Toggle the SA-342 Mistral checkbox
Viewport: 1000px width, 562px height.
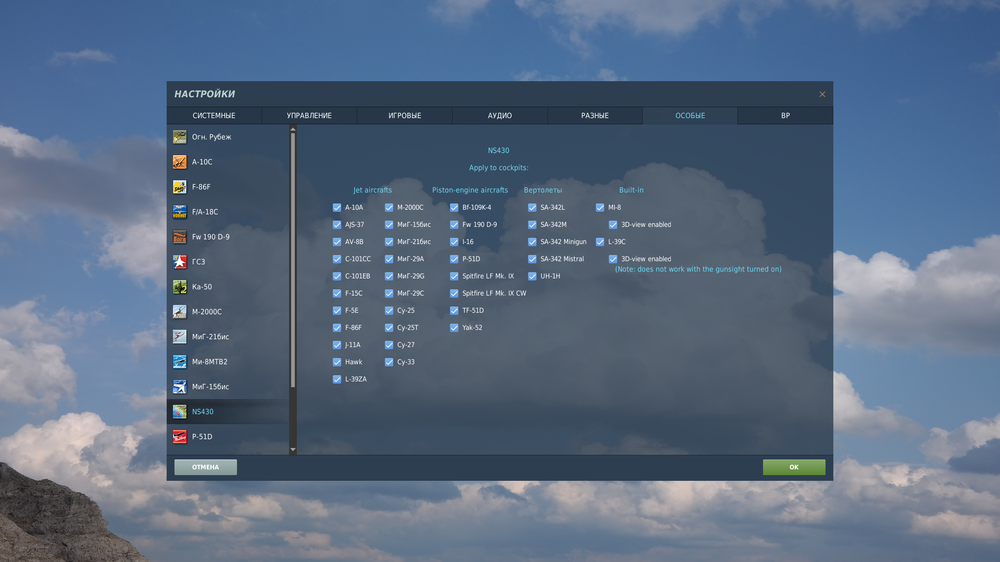click(x=532, y=259)
